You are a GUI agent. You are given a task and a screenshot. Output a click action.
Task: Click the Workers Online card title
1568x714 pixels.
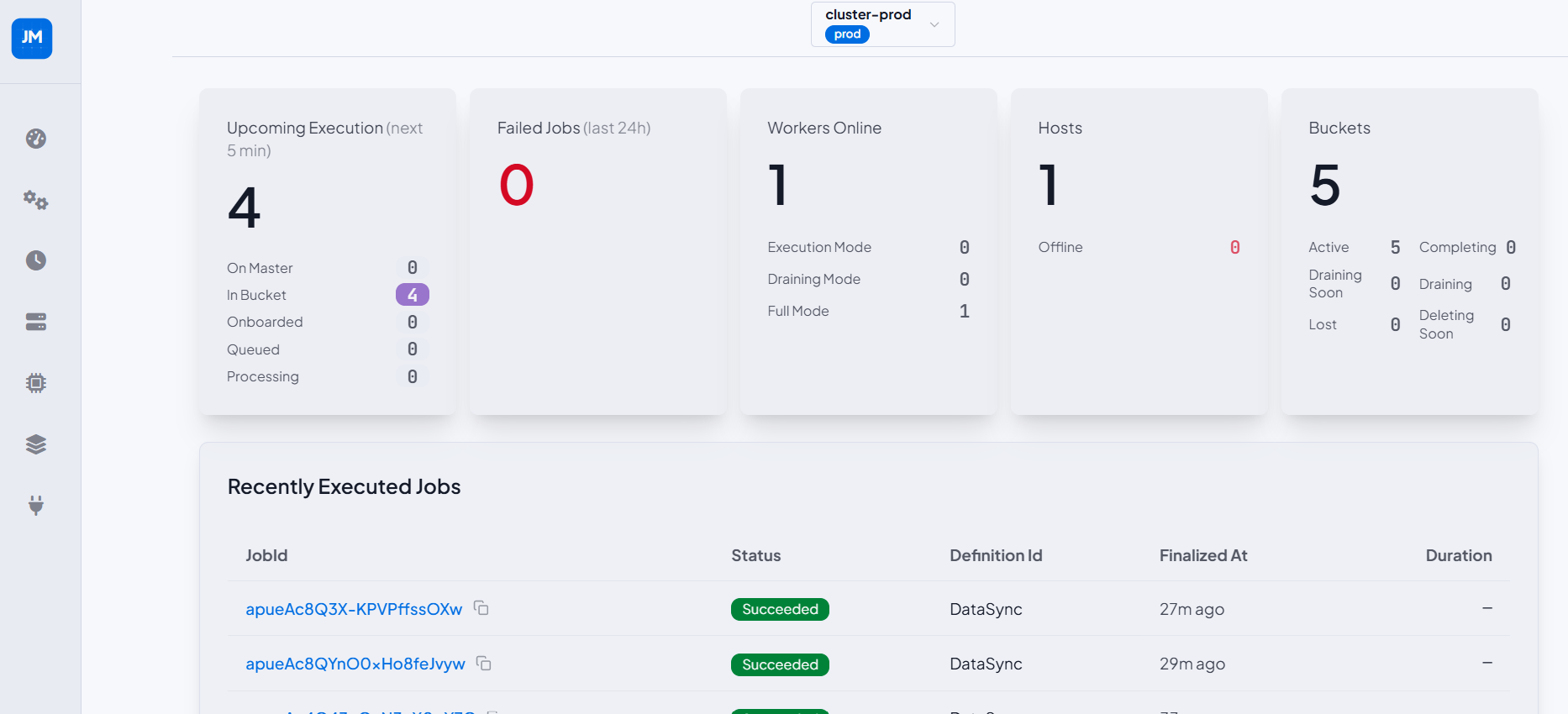tap(824, 128)
